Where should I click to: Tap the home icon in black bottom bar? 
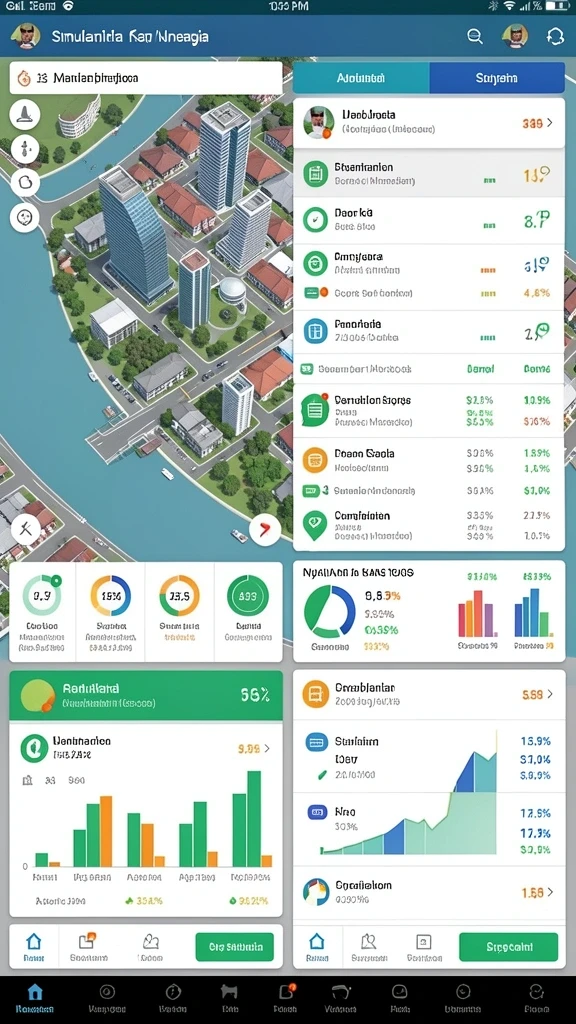click(x=35, y=993)
